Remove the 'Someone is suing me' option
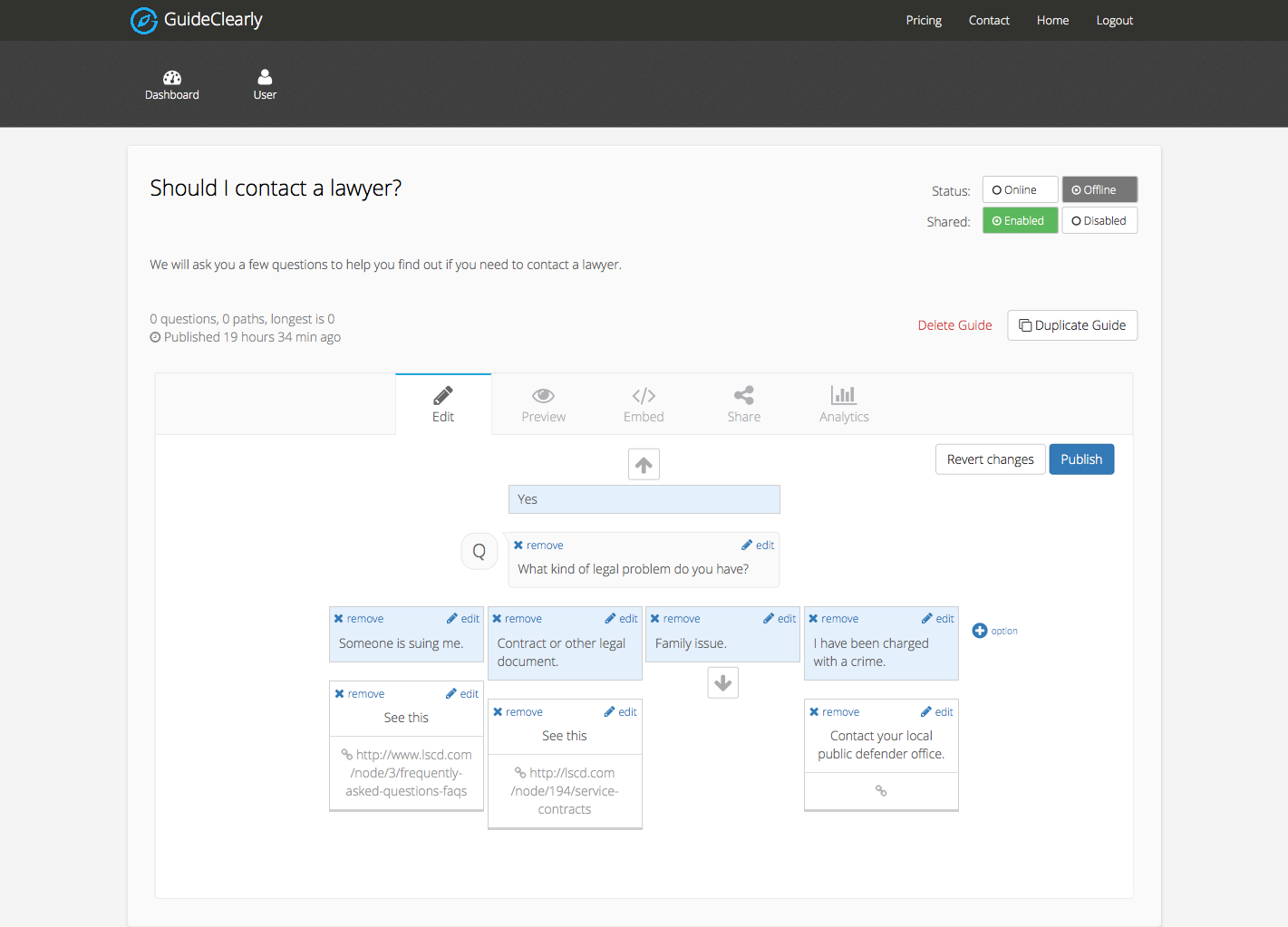 tap(359, 618)
